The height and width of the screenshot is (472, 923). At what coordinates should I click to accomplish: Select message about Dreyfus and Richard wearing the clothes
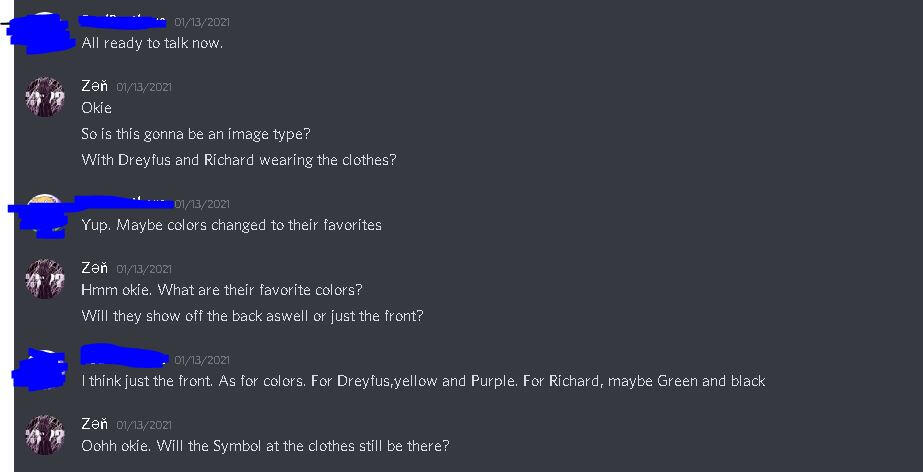[239, 160]
